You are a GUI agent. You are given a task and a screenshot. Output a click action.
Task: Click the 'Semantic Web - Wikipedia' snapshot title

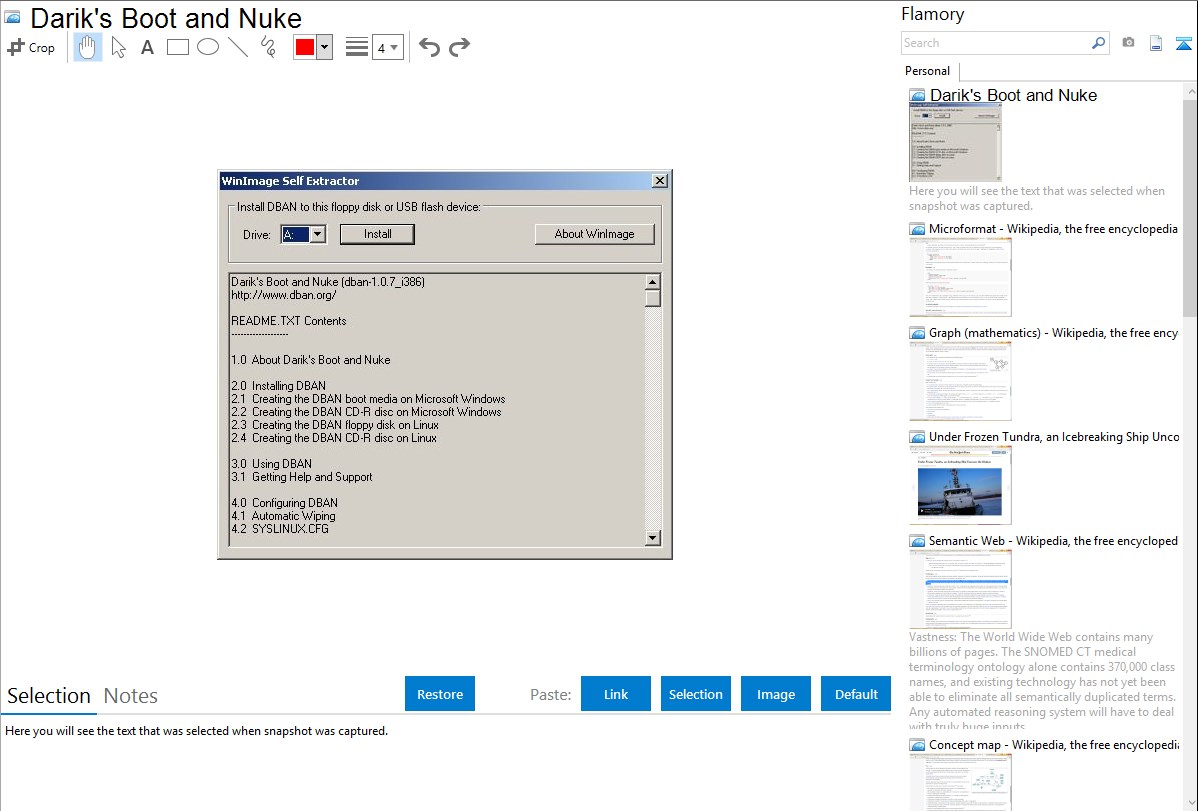click(x=1053, y=540)
